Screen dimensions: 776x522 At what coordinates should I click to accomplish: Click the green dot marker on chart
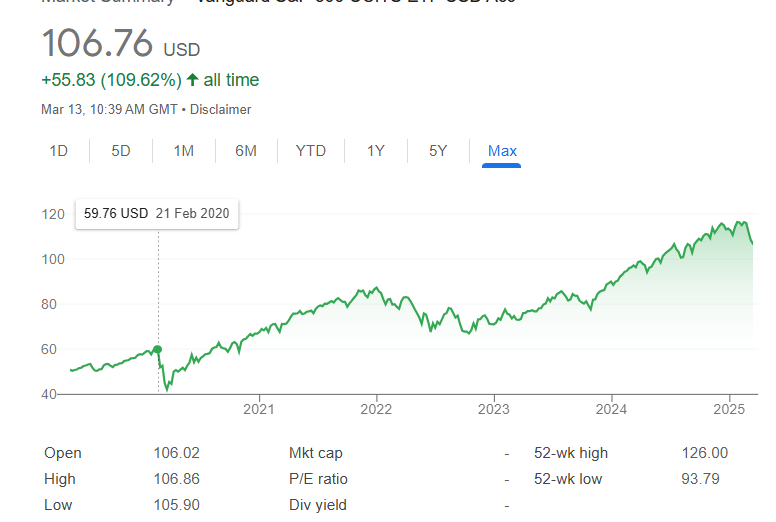157,349
